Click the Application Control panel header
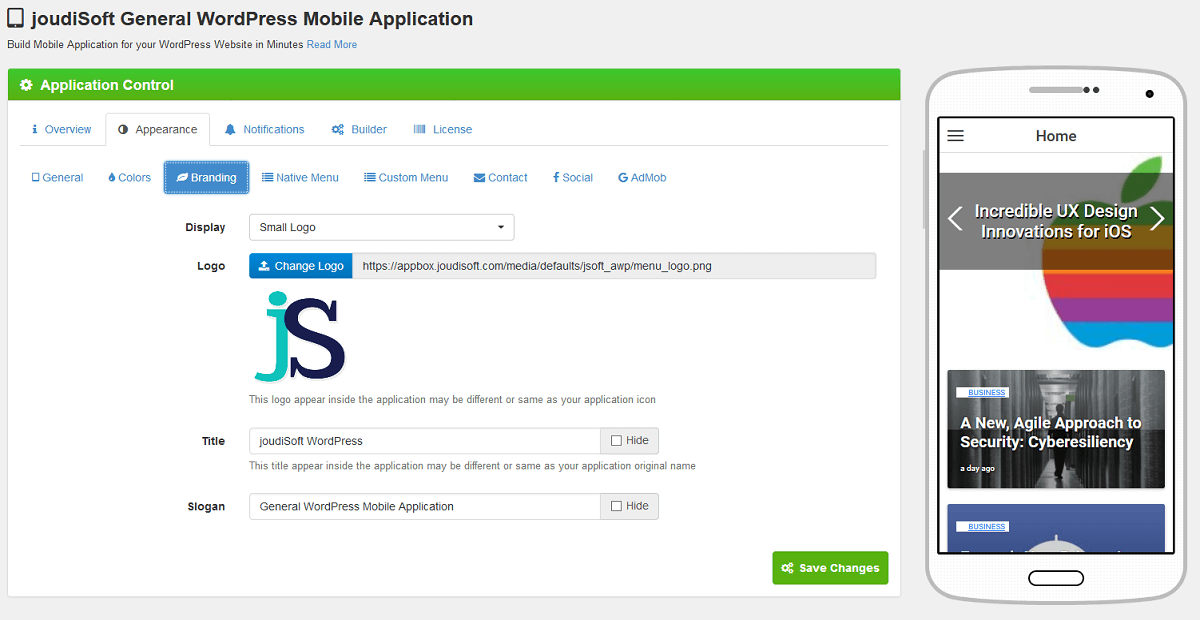The height and width of the screenshot is (620, 1200). click(454, 85)
